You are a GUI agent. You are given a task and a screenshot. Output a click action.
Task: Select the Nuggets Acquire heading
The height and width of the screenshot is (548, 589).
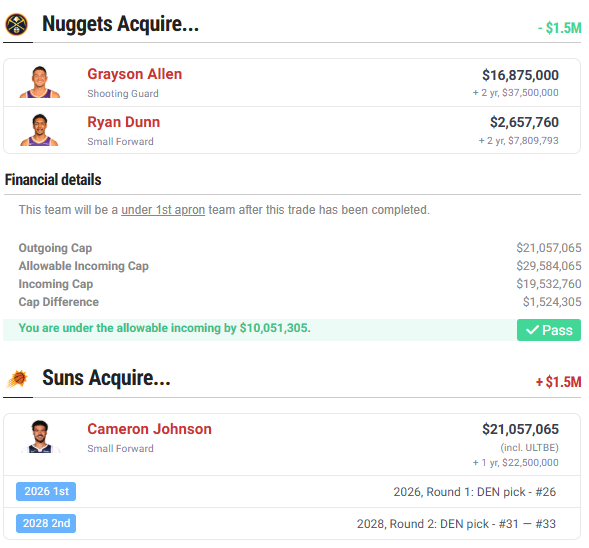(x=121, y=24)
